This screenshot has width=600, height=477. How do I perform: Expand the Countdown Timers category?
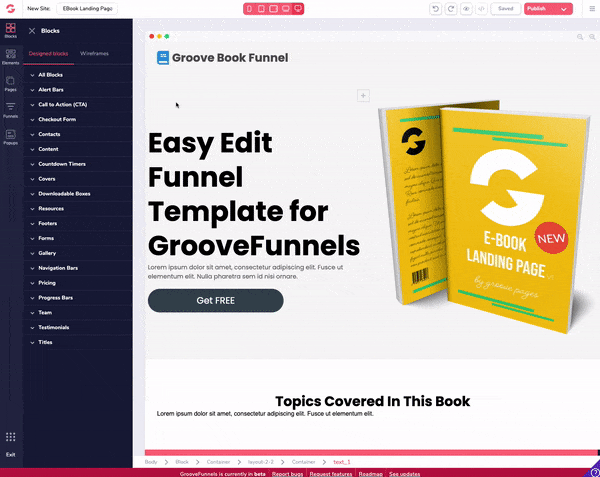tap(78, 164)
